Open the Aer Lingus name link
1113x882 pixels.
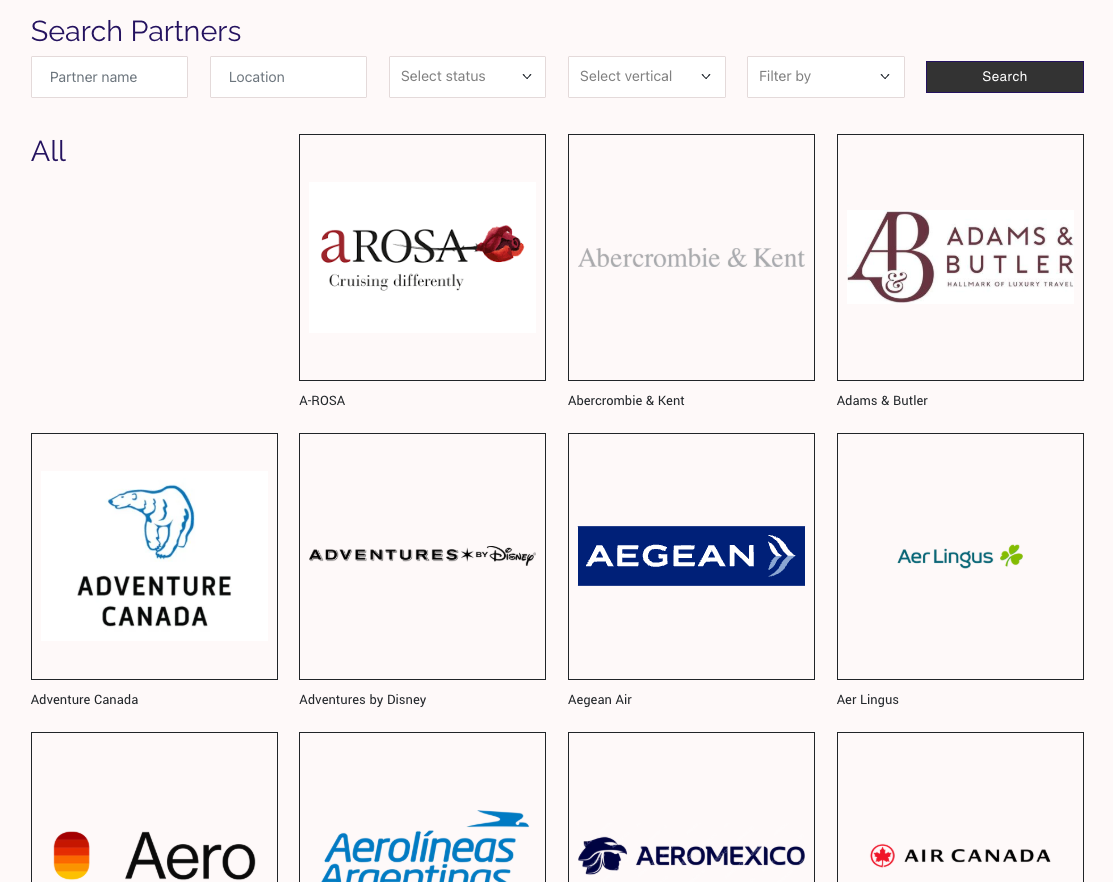click(868, 700)
